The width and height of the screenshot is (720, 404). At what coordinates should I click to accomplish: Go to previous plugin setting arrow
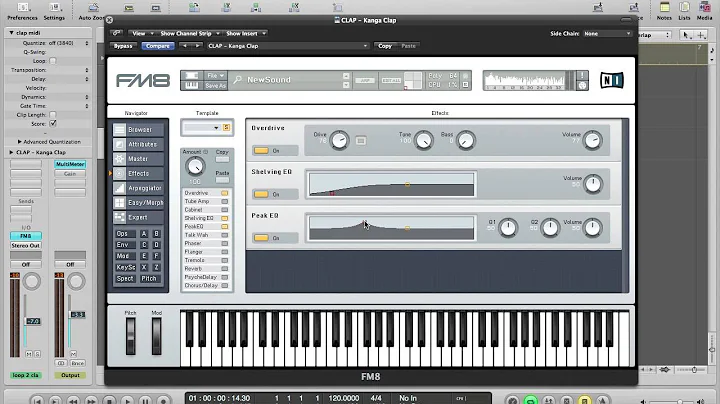point(185,46)
